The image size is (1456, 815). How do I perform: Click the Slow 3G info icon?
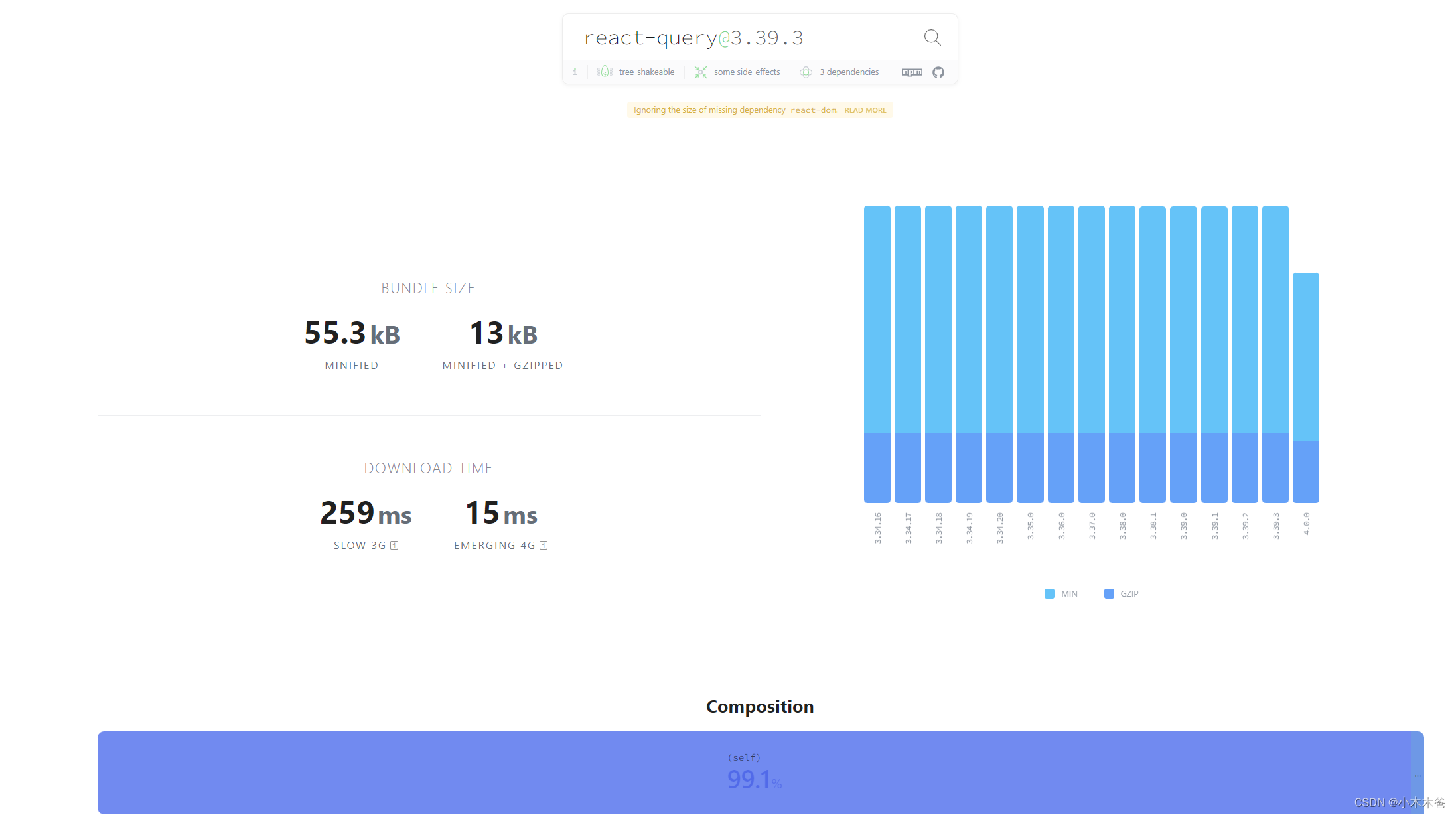coord(394,546)
